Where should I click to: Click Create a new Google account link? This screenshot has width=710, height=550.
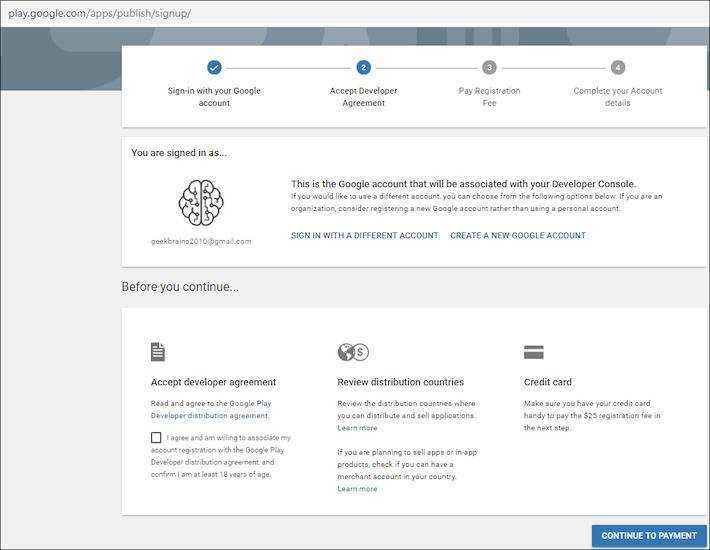[518, 235]
